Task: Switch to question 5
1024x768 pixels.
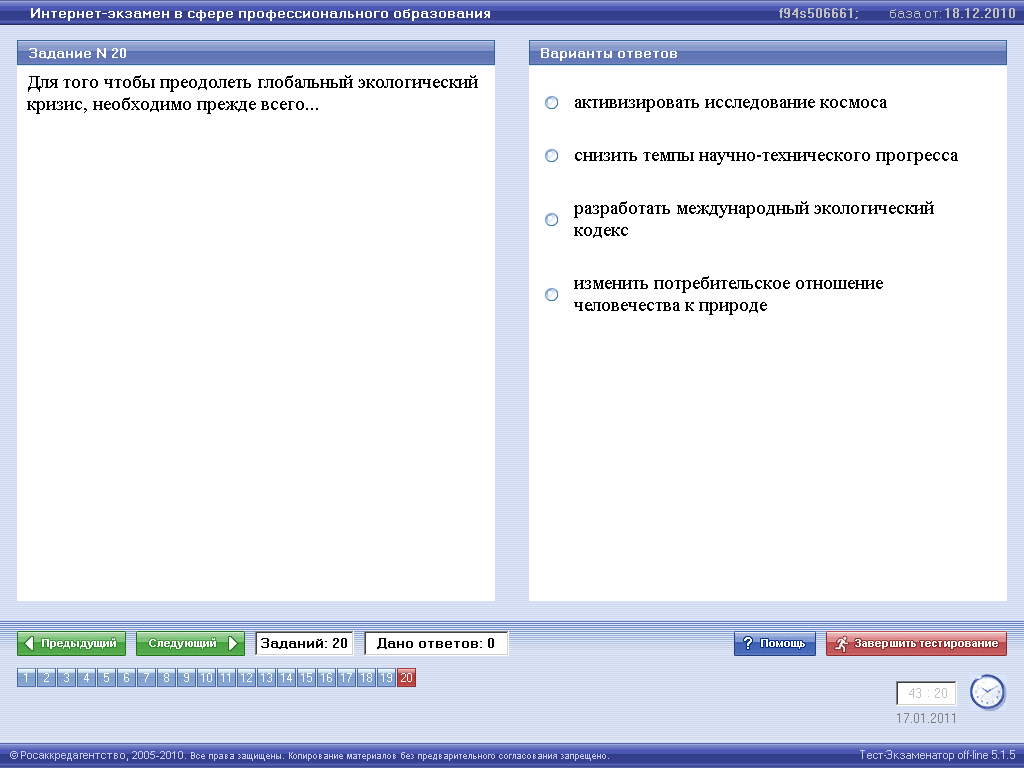Action: [x=106, y=678]
